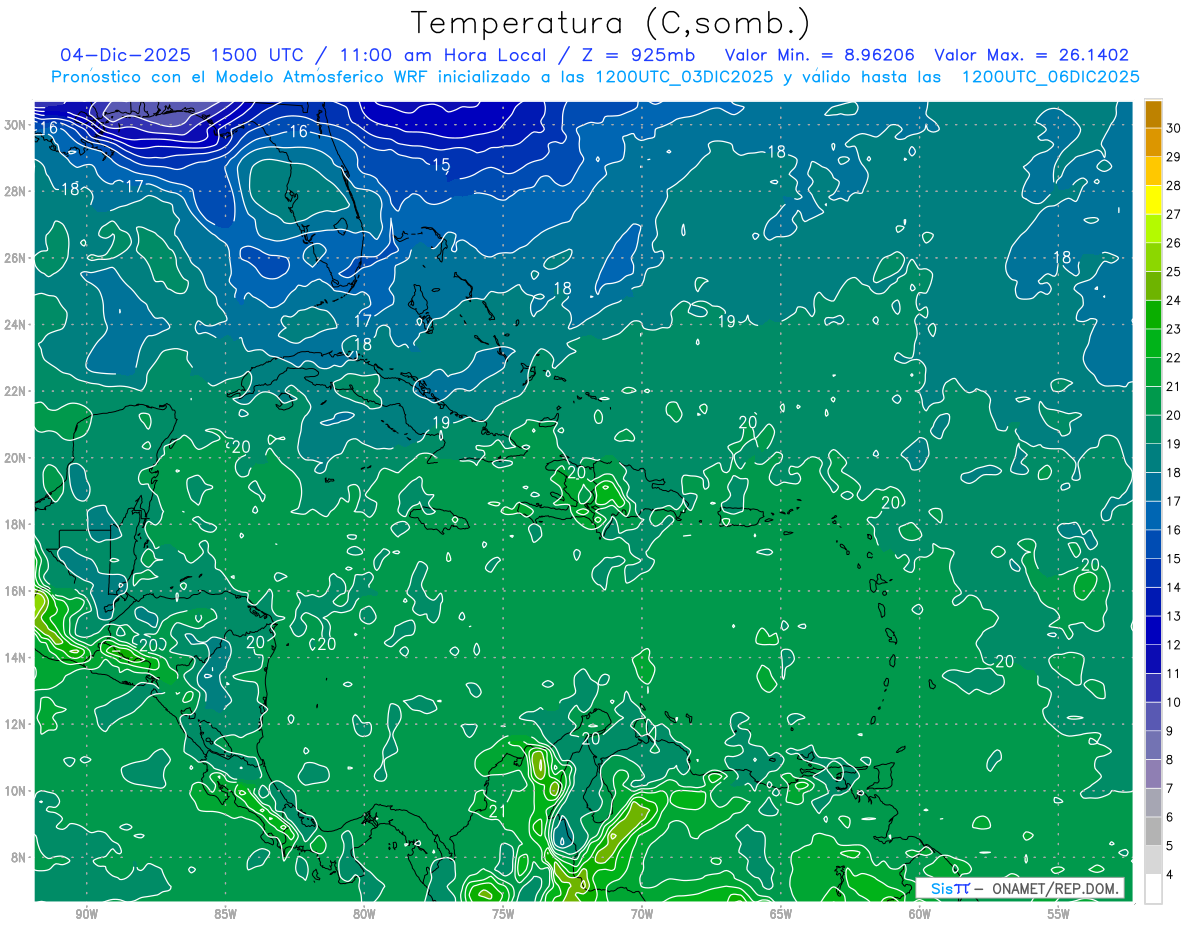Click the '26N' latitude axis label
The width and height of the screenshot is (1200, 927).
pyautogui.click(x=15, y=258)
